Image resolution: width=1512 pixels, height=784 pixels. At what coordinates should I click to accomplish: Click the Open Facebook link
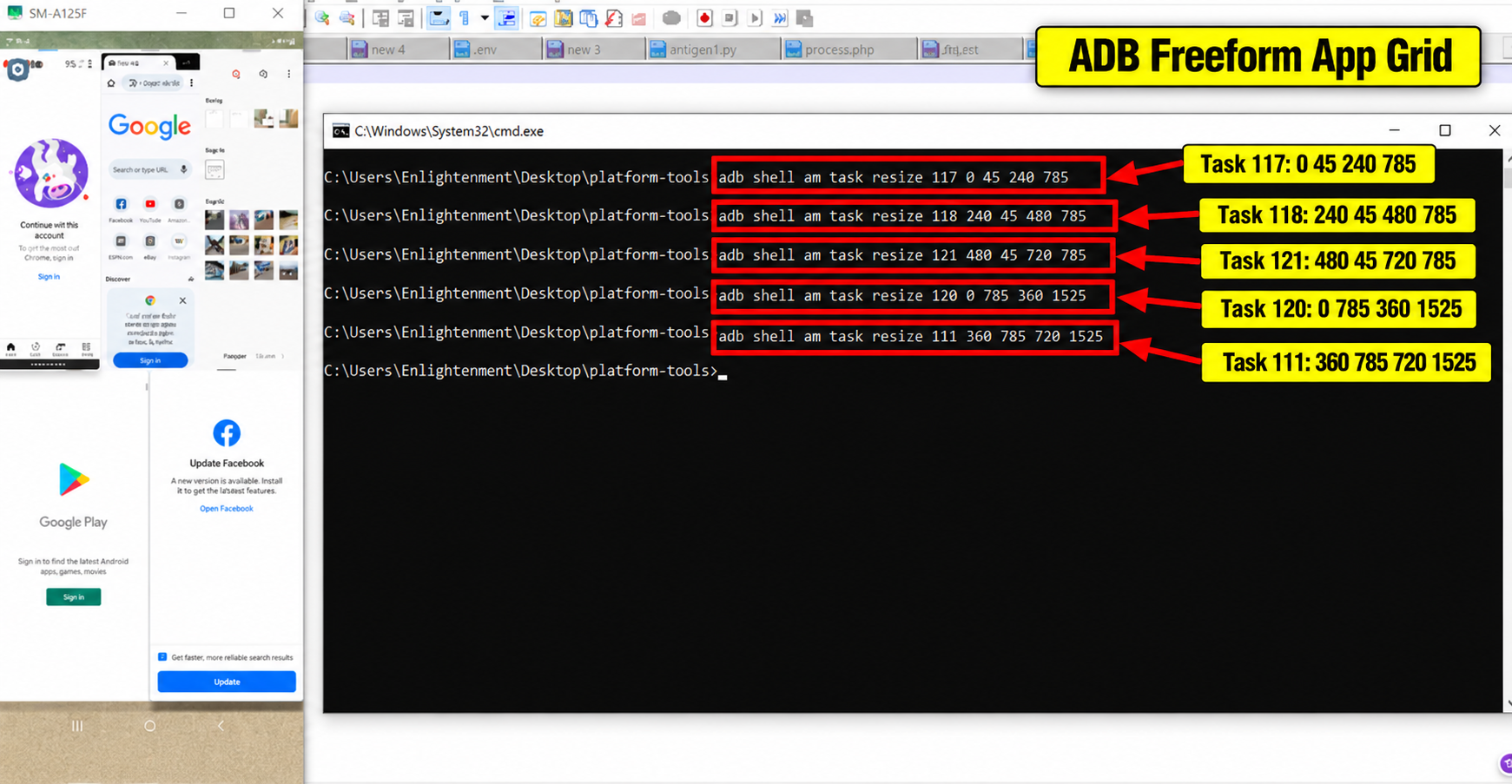click(x=227, y=509)
